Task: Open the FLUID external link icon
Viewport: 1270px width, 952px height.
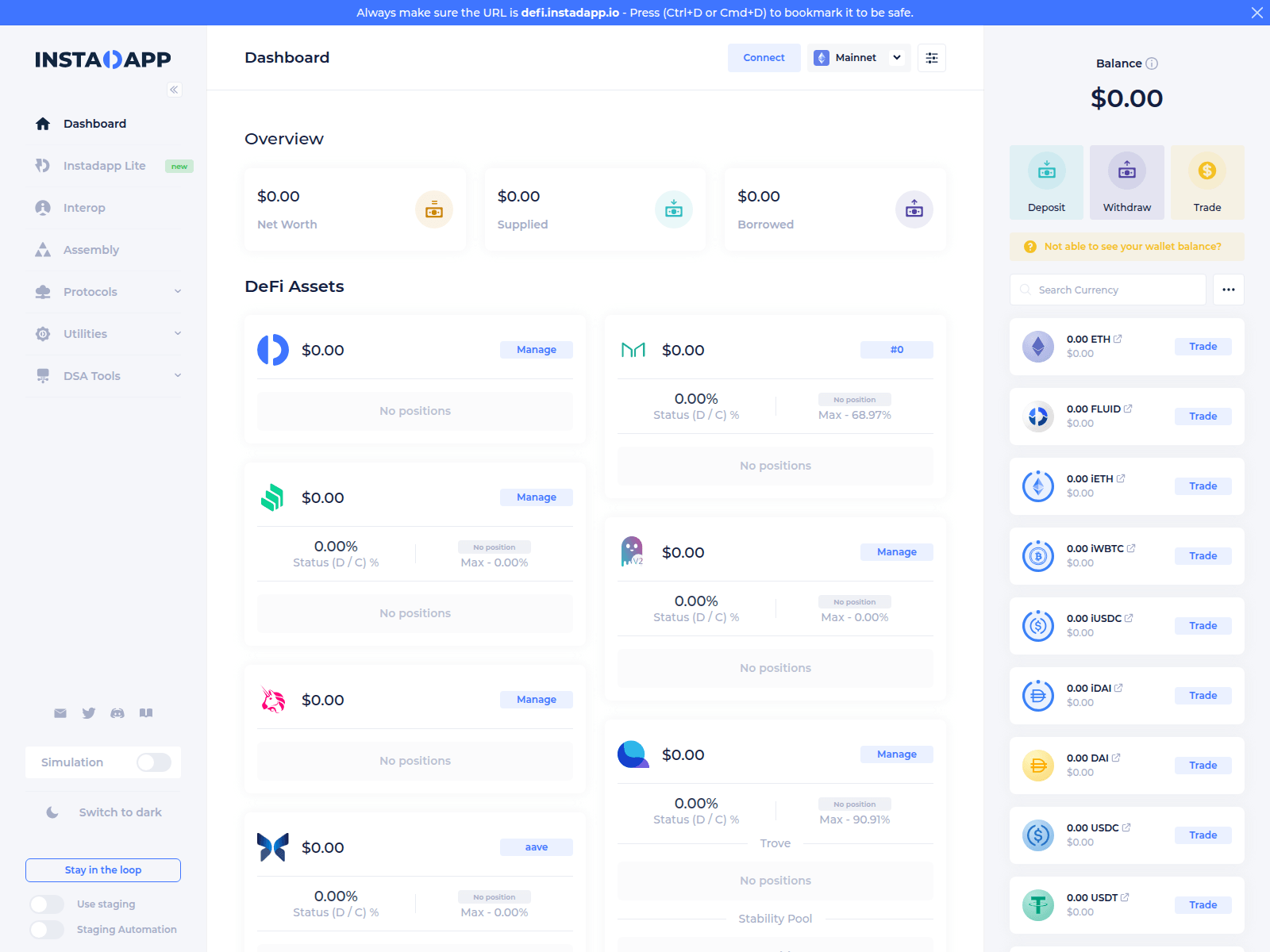Action: [1128, 409]
